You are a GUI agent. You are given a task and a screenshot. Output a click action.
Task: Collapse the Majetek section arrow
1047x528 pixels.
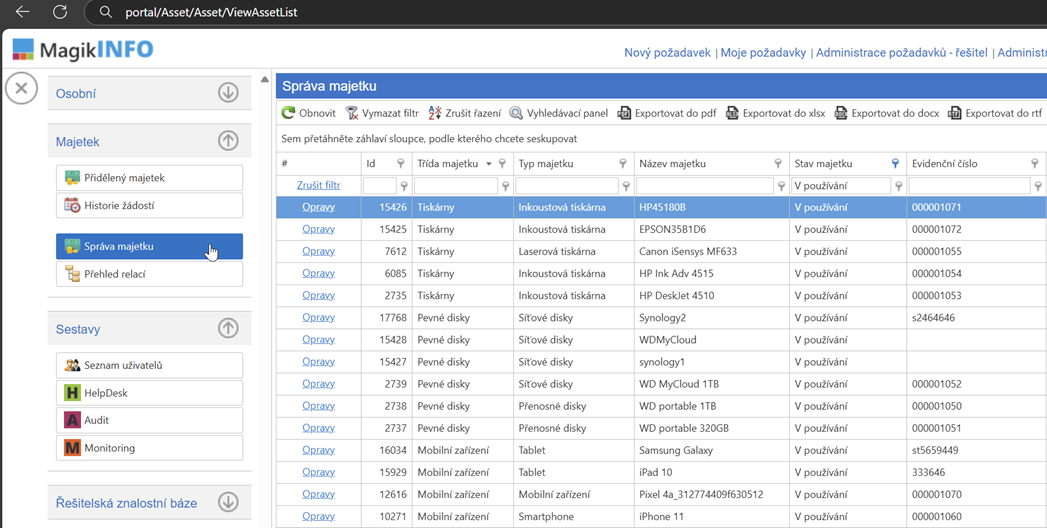[x=228, y=140]
